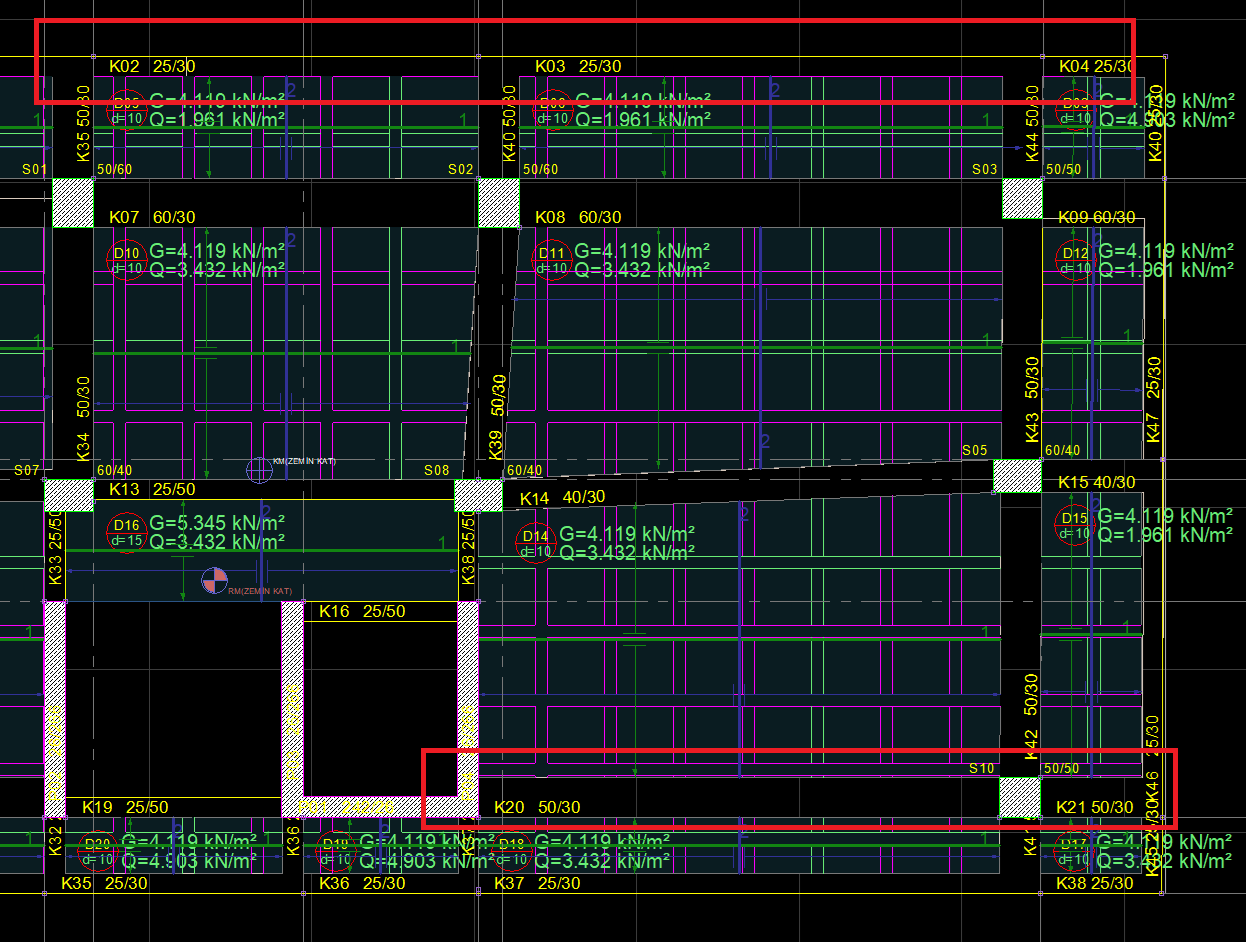Click the D17 slab tag circle
Image resolution: width=1246 pixels, height=942 pixels.
coord(1075,851)
